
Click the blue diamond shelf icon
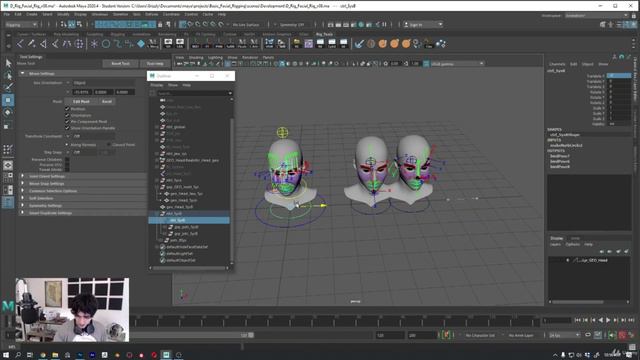point(141,43)
